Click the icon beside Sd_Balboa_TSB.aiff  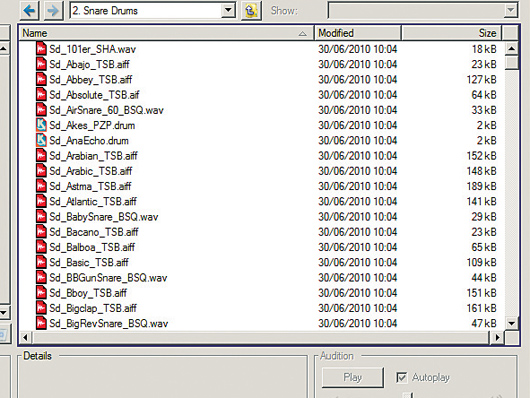coord(41,247)
